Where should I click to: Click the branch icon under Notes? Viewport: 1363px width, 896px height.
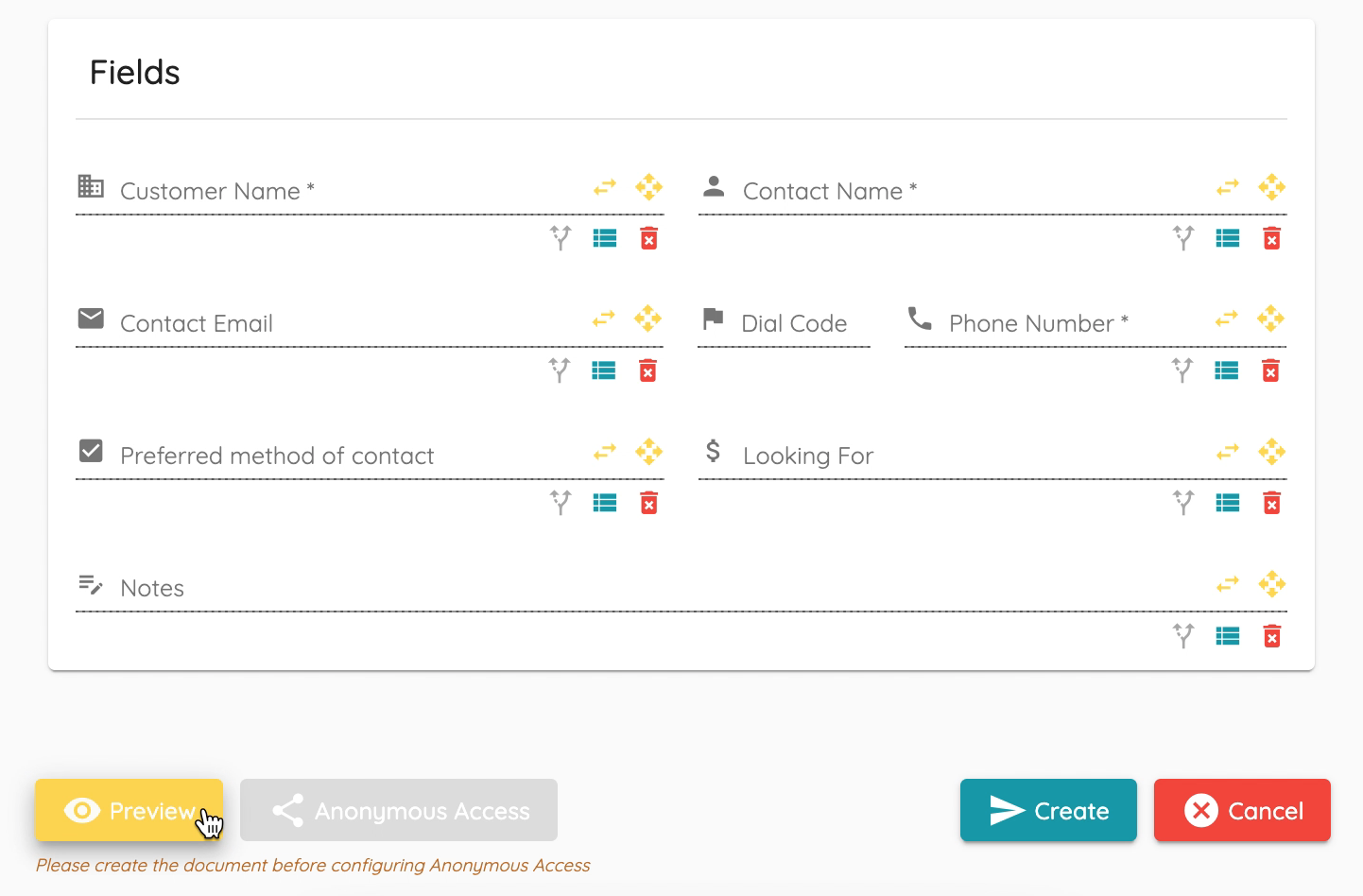click(1183, 635)
